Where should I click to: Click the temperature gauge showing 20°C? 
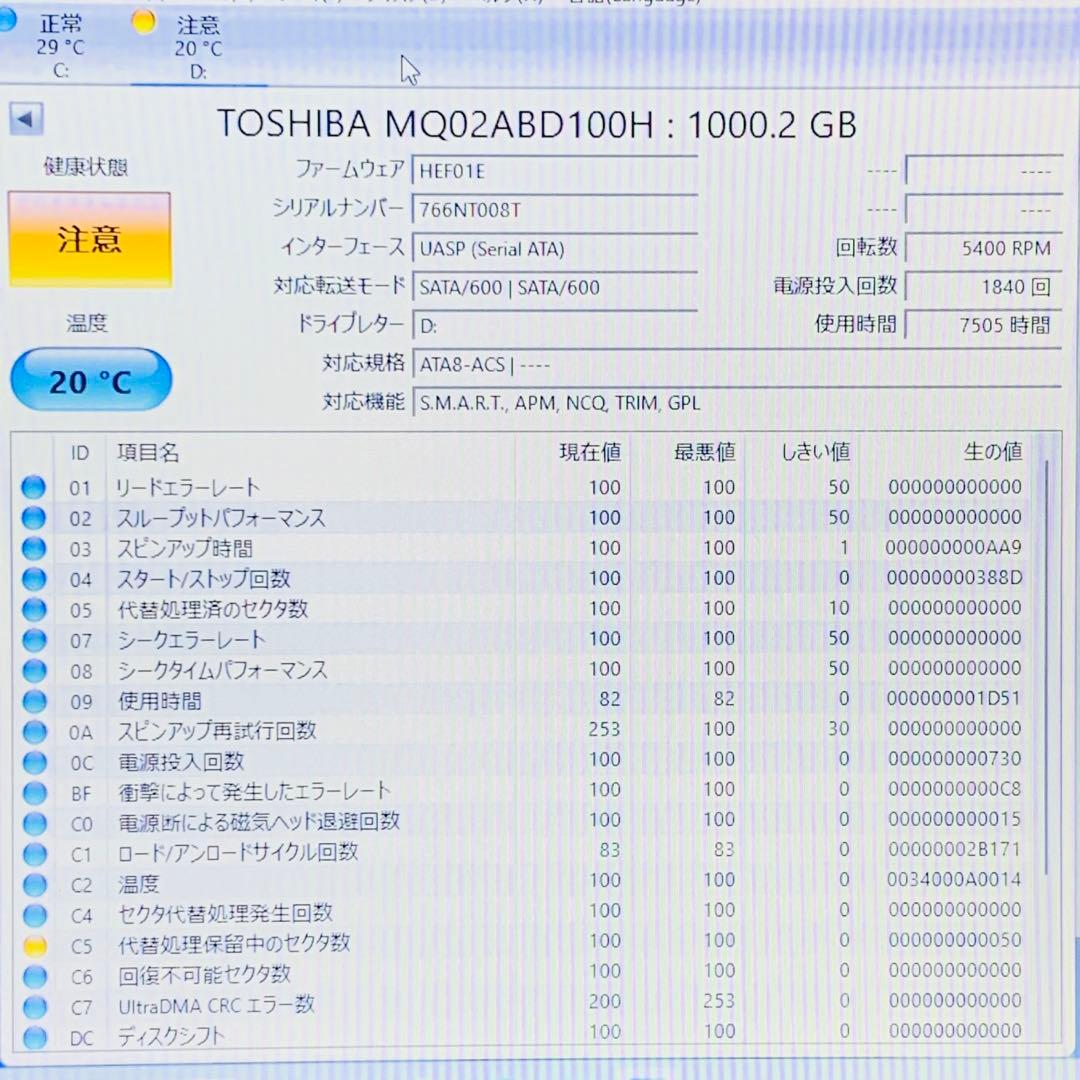[x=90, y=380]
